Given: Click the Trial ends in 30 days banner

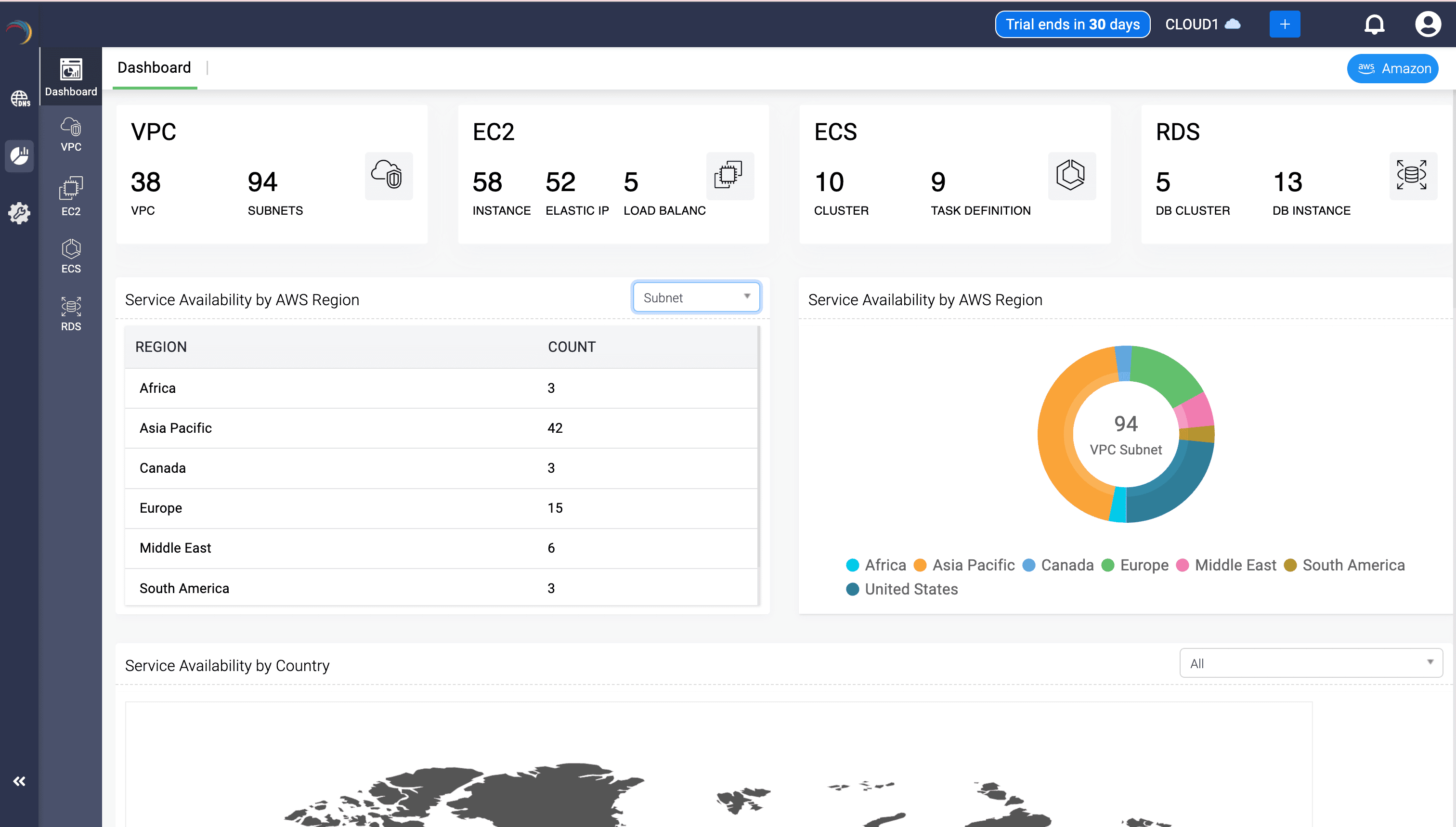Looking at the screenshot, I should tap(1072, 24).
